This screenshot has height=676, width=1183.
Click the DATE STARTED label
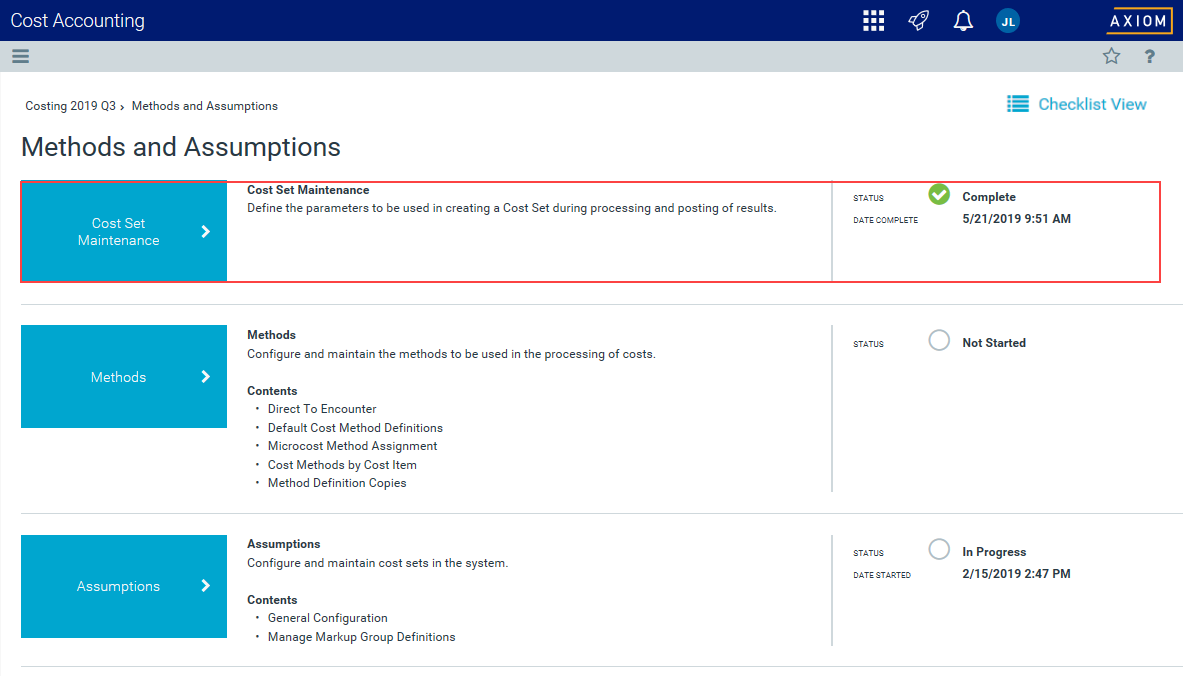click(x=882, y=575)
